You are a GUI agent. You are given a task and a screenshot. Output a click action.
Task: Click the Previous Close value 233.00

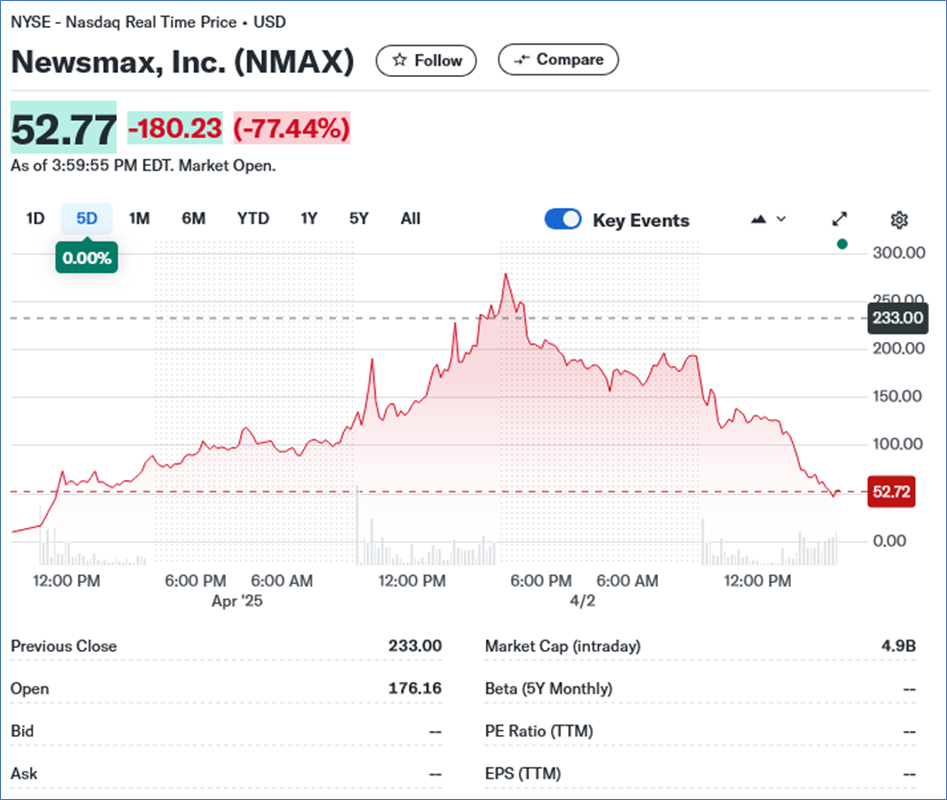415,646
